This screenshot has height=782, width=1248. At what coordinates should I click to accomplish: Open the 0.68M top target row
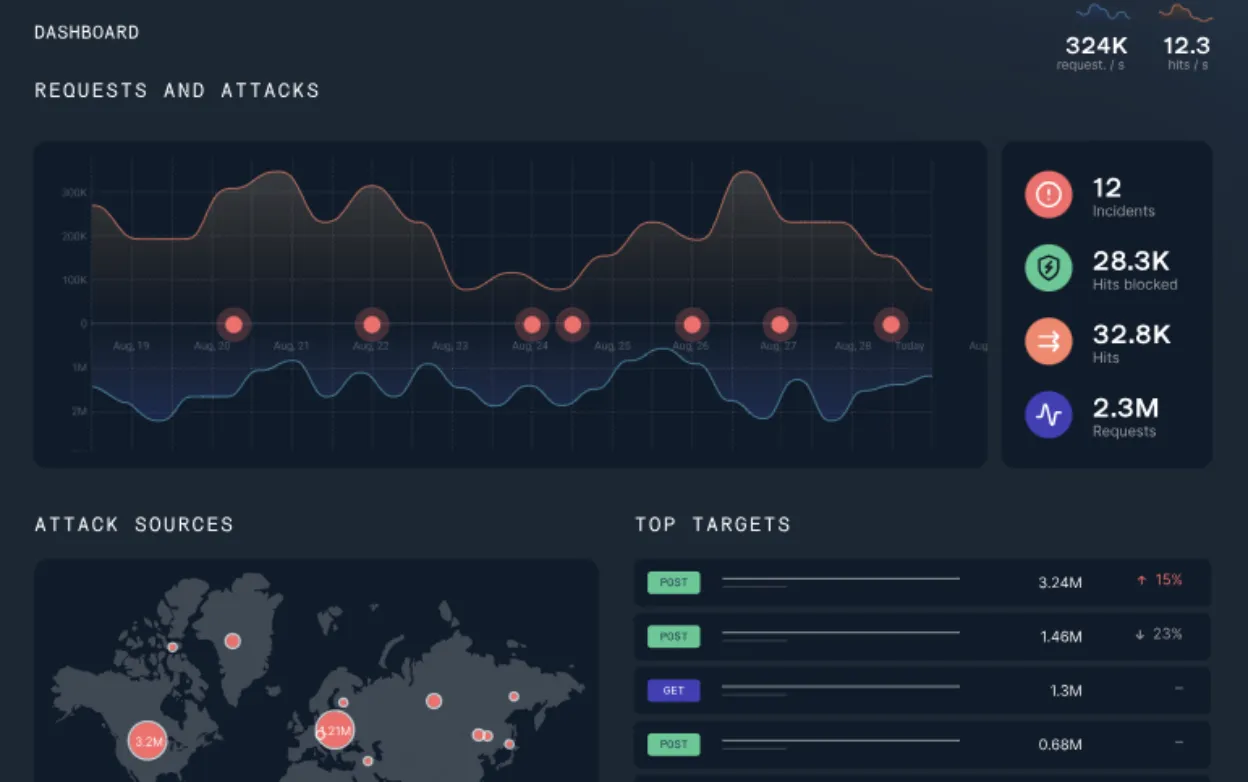[x=922, y=744]
